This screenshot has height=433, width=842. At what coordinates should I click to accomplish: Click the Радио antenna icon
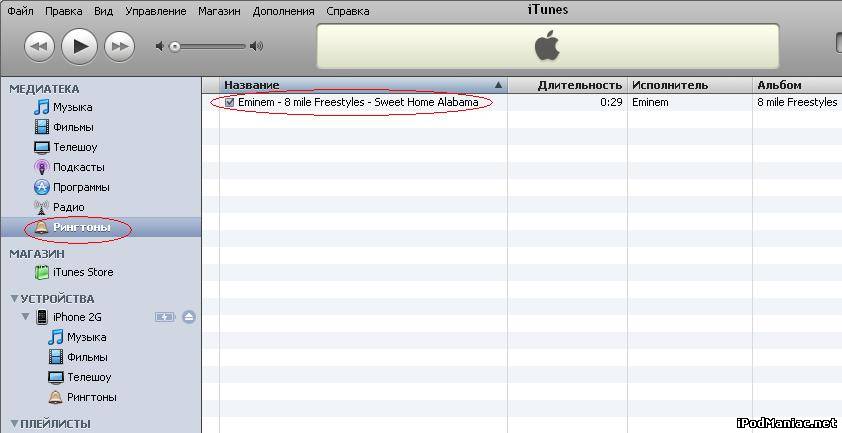[41, 207]
